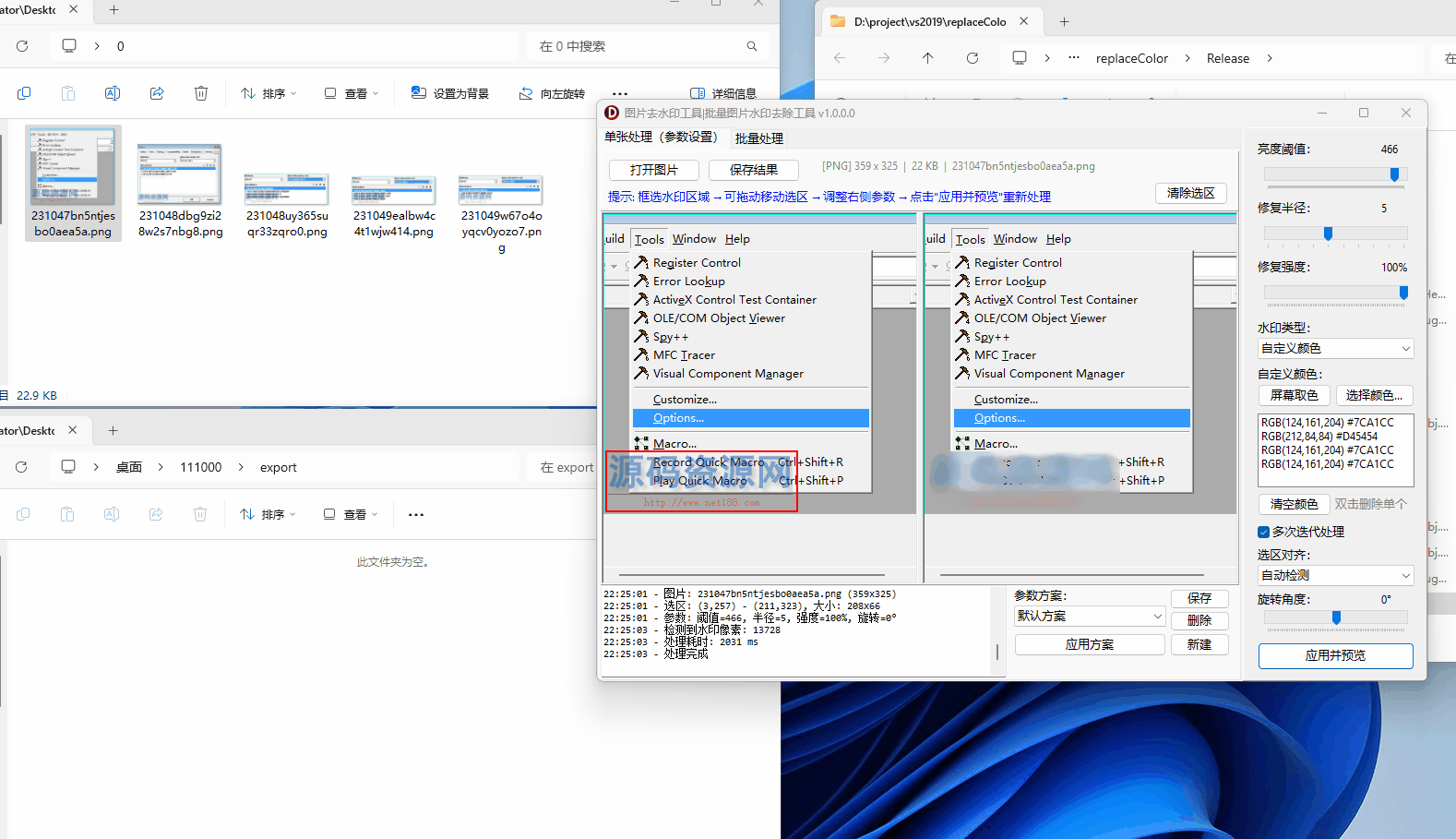Open the 详细信息 details pane
Screen dimensions: 1456x839
click(x=723, y=93)
